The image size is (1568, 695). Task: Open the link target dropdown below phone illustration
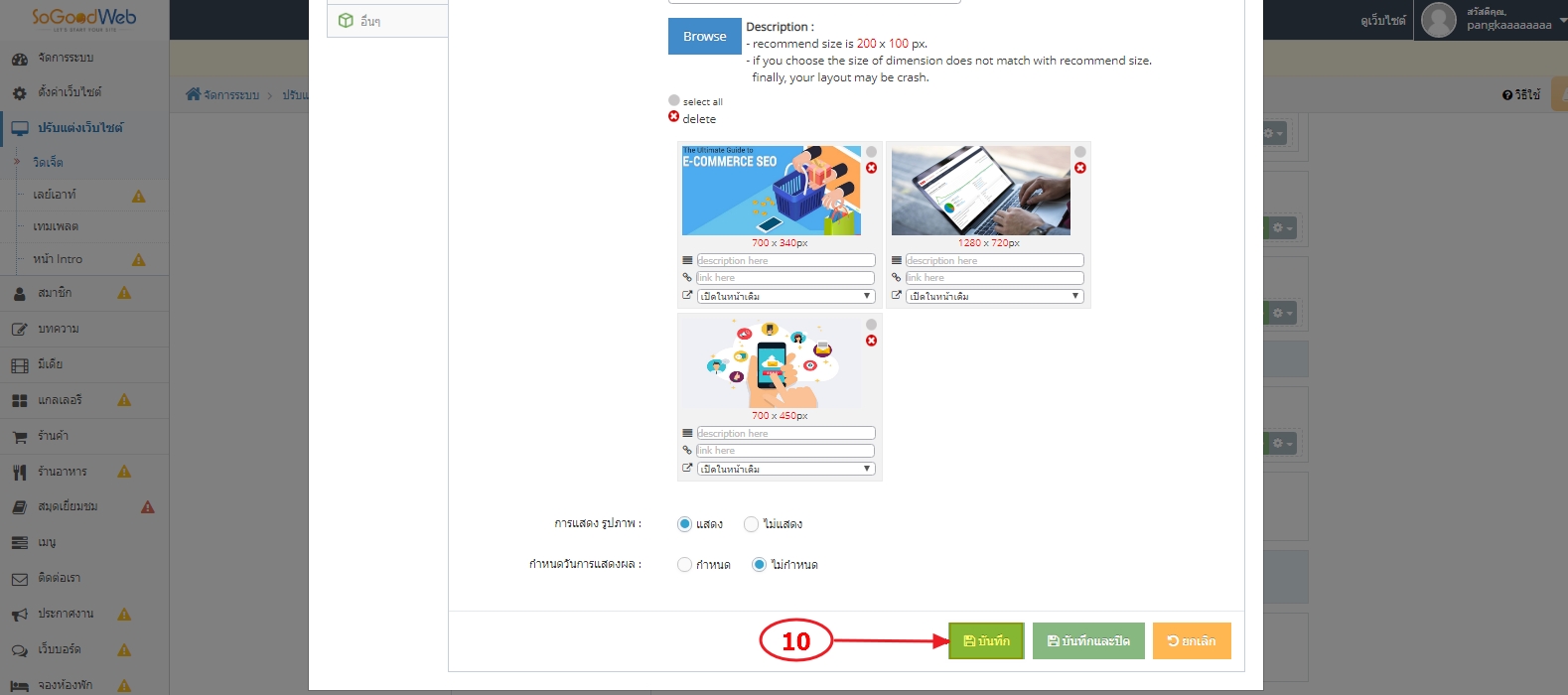[x=785, y=469]
